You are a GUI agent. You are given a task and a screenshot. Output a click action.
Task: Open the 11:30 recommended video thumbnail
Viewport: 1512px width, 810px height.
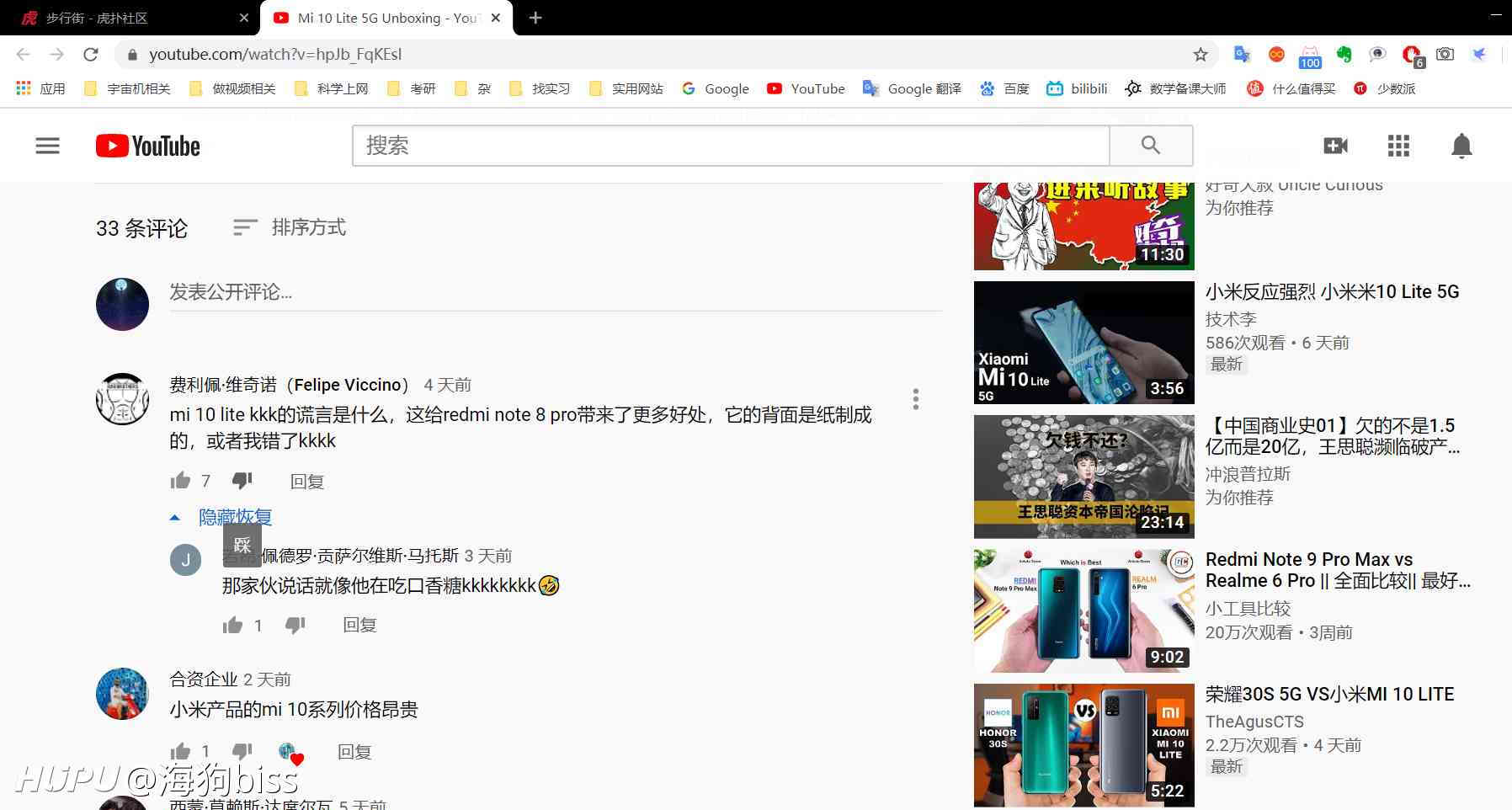coord(1083,226)
